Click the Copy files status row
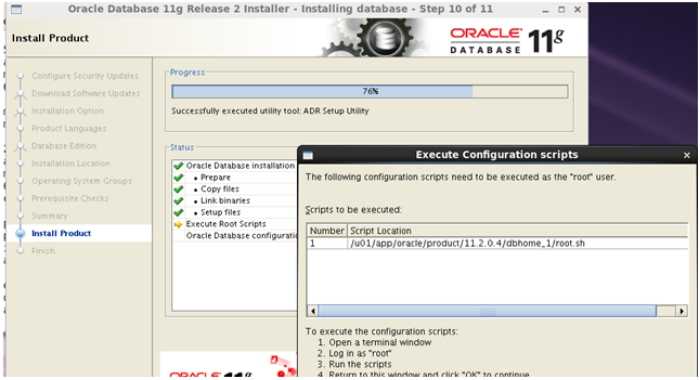The height and width of the screenshot is (380, 700). click(x=220, y=189)
